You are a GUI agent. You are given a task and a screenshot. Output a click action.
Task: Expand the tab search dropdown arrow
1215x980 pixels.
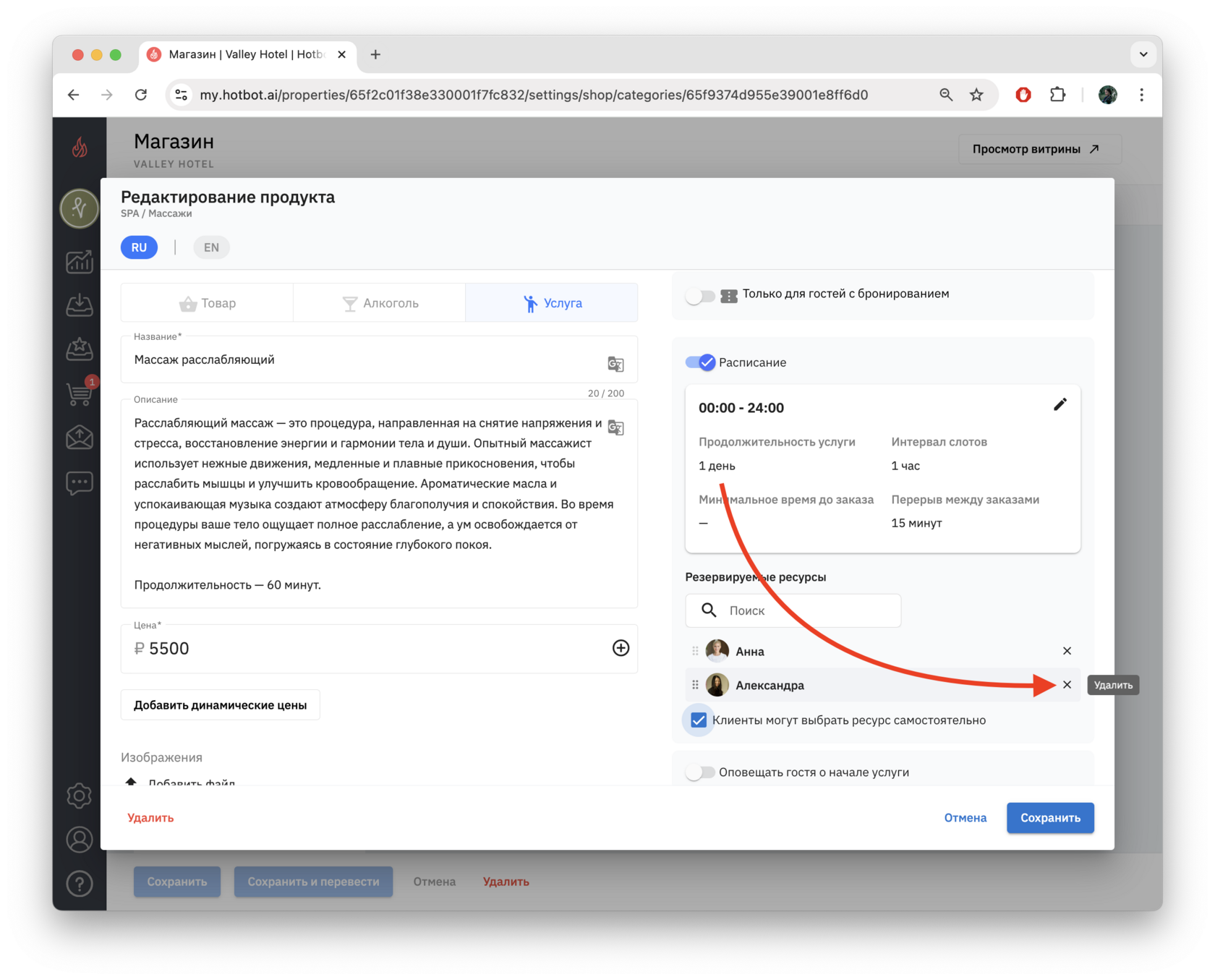point(1143,54)
